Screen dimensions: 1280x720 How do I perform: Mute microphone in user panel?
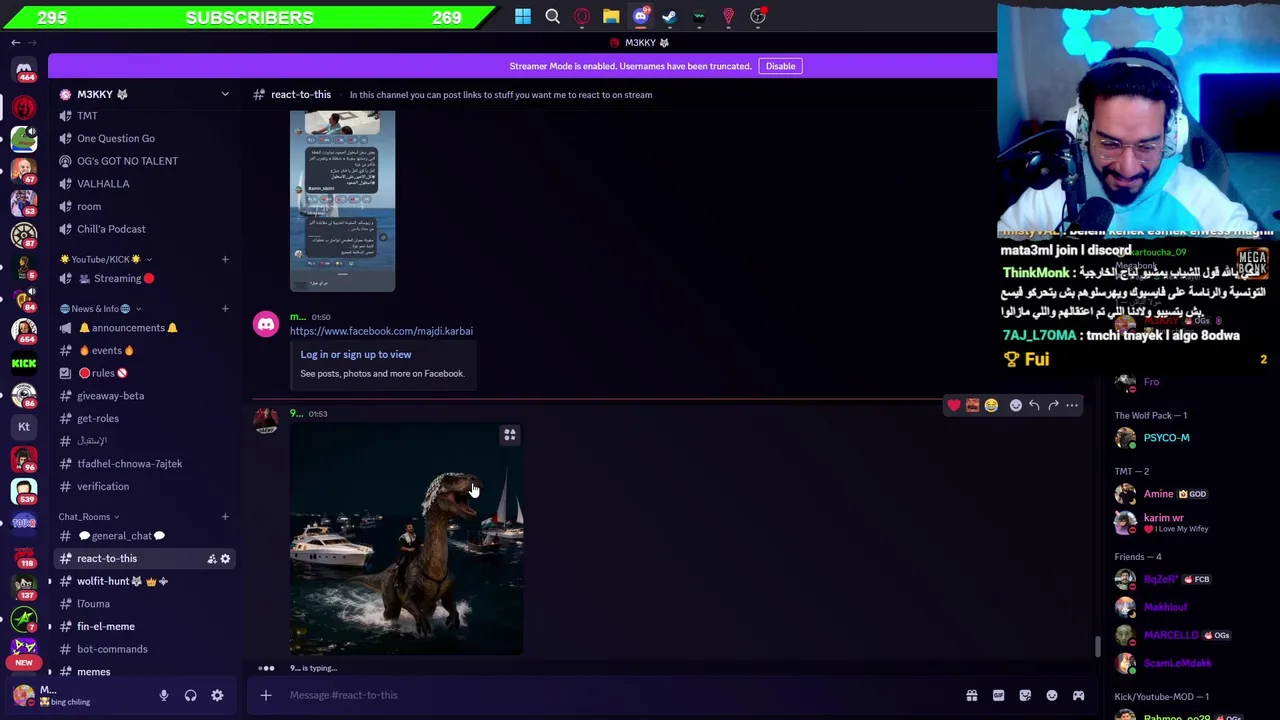point(164,695)
